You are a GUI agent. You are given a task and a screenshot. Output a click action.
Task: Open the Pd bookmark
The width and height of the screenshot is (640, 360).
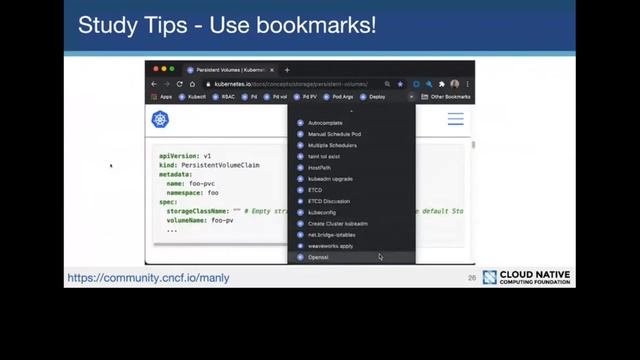click(249, 97)
